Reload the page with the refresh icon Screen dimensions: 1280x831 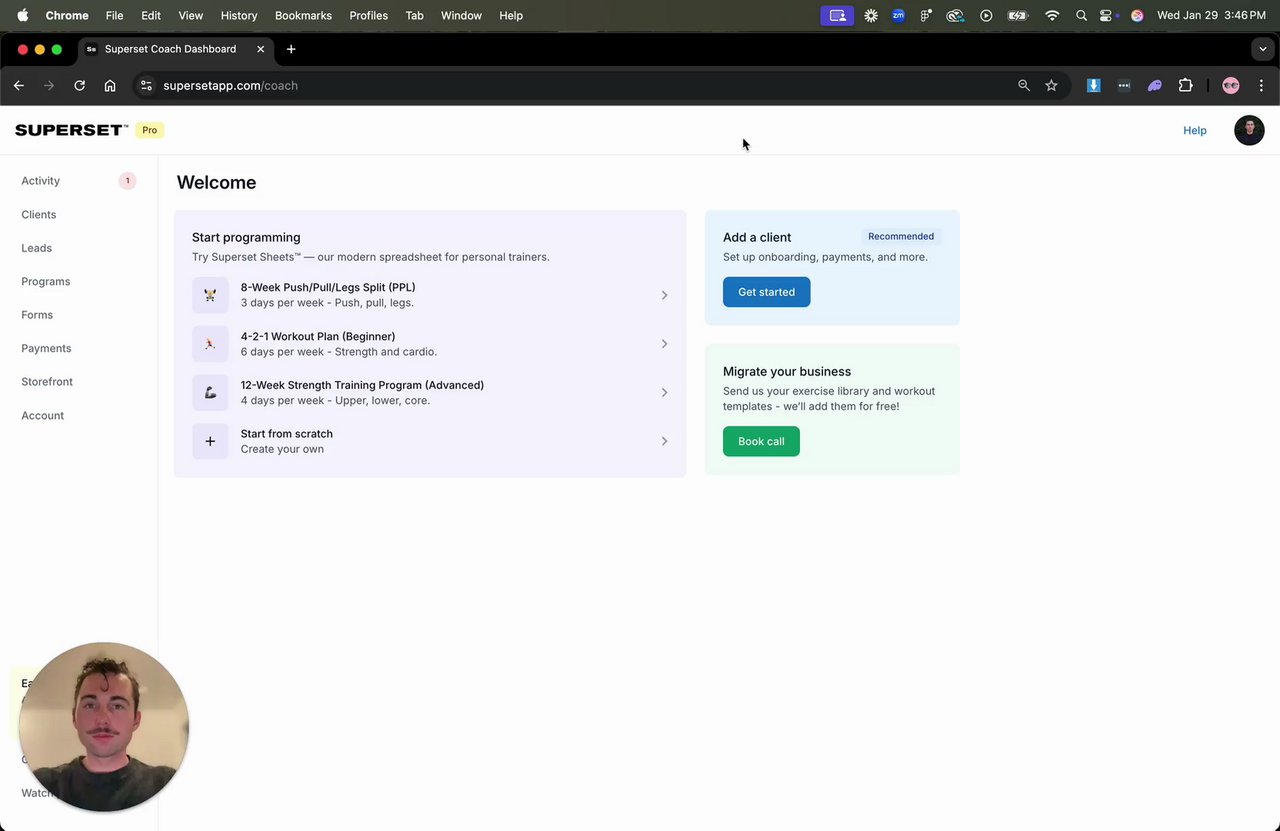(79, 86)
